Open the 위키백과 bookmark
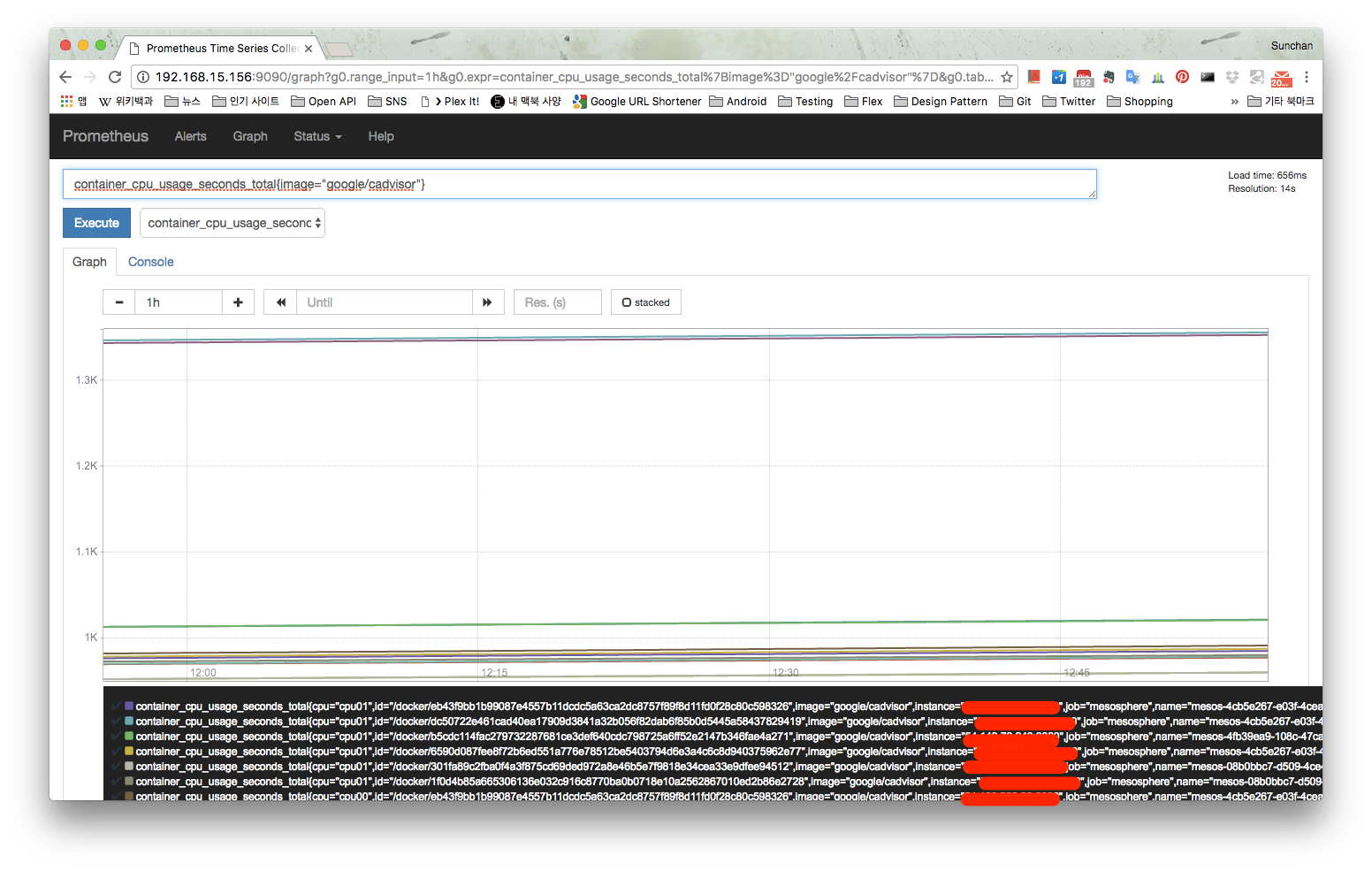 pyautogui.click(x=126, y=102)
